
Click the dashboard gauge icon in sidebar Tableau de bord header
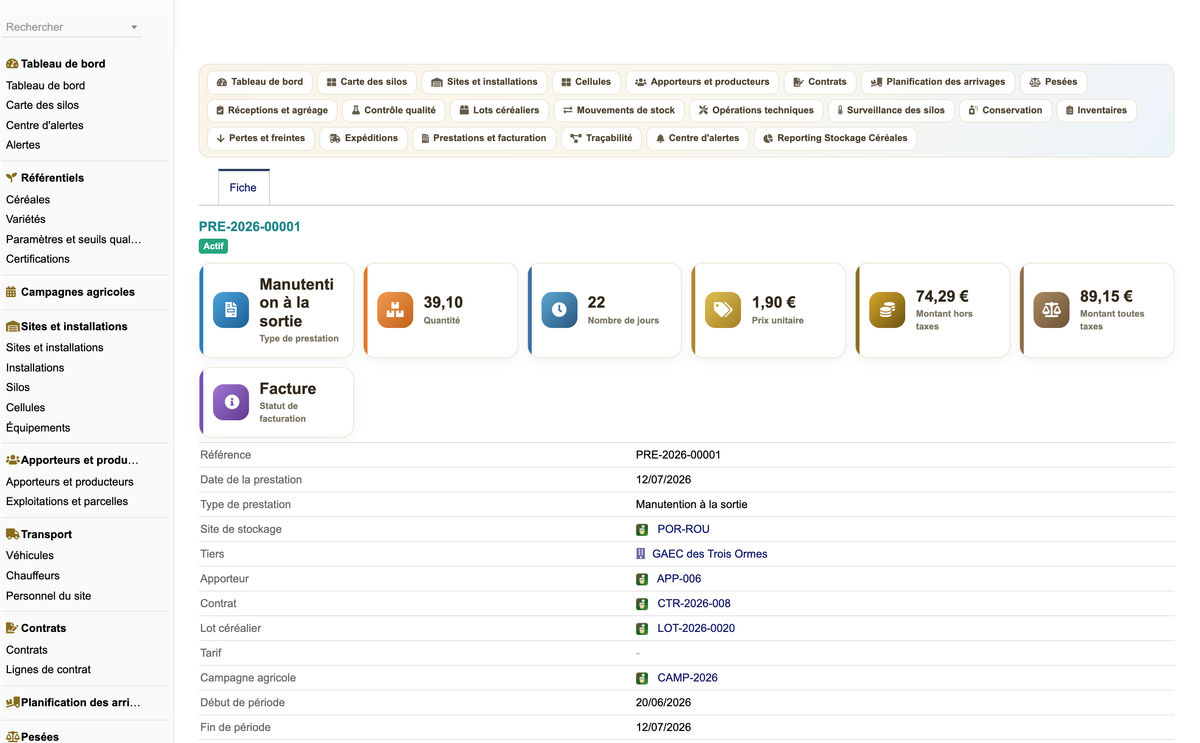(12, 63)
